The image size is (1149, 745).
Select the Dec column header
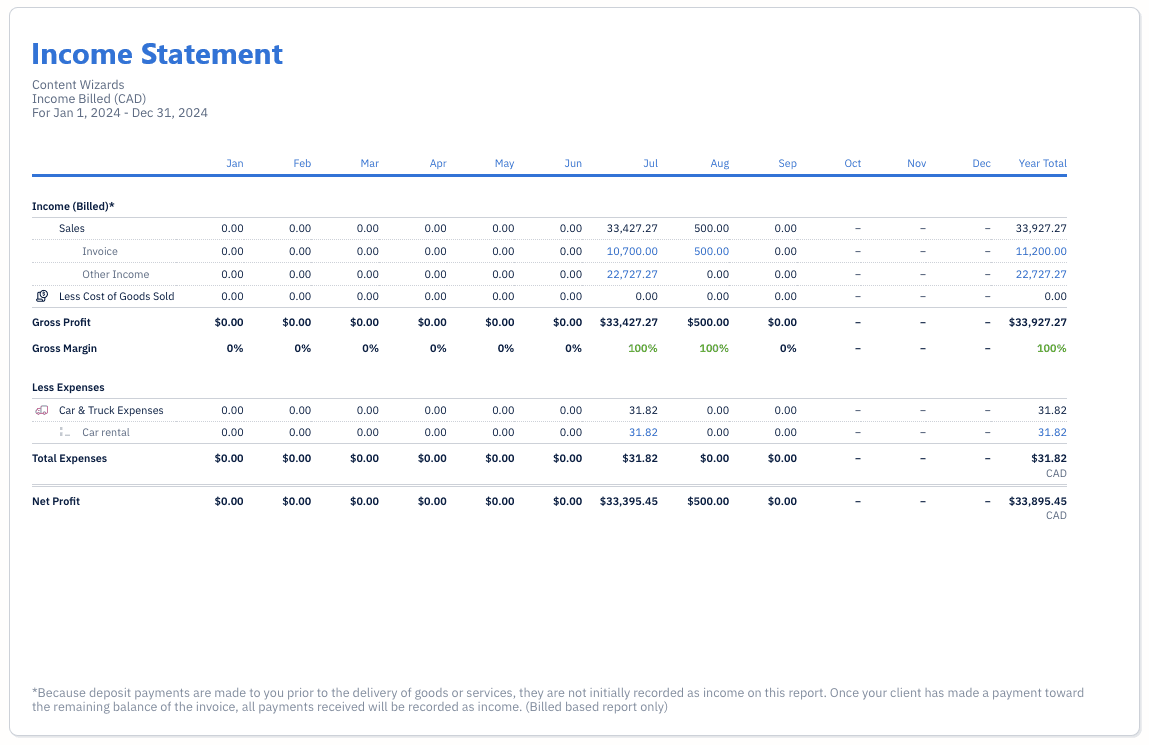[x=981, y=163]
